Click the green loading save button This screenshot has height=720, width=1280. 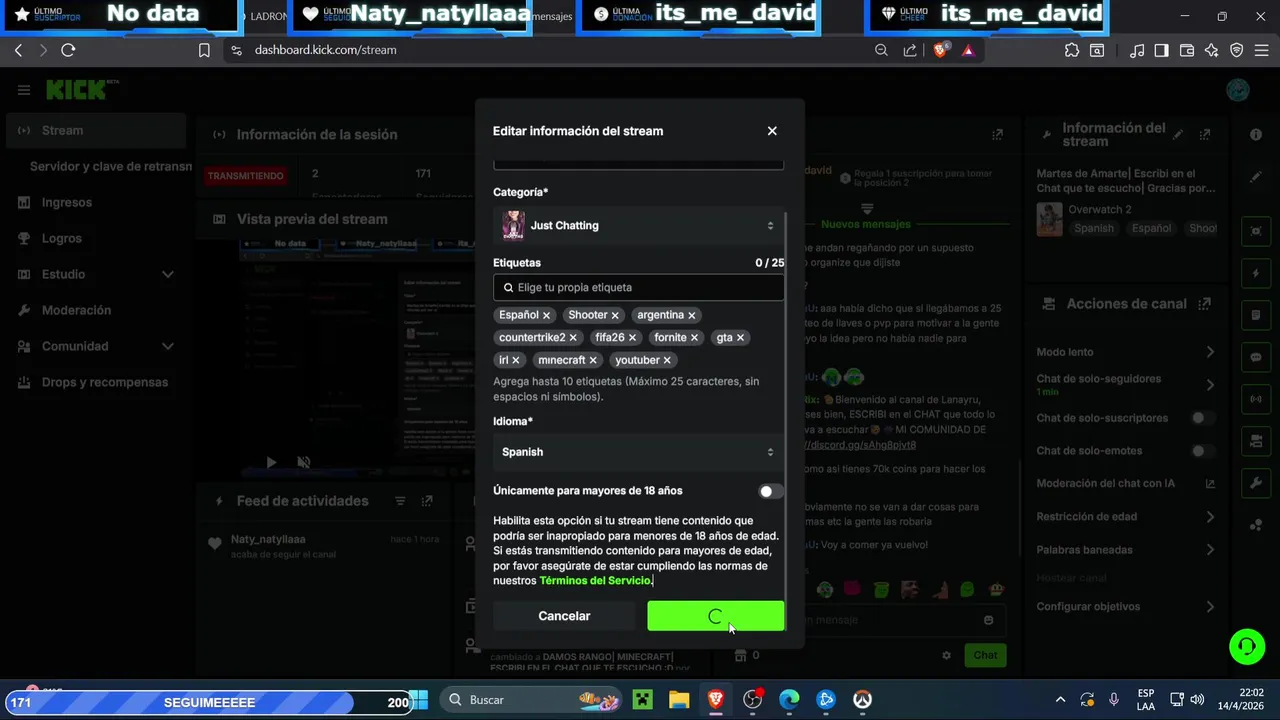715,616
